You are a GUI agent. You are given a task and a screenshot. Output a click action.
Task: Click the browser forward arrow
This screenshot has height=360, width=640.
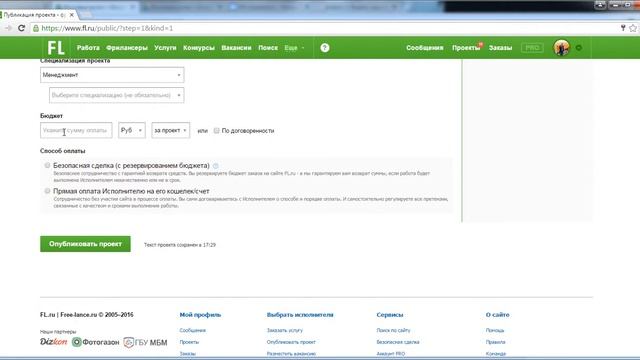pyautogui.click(x=8, y=28)
